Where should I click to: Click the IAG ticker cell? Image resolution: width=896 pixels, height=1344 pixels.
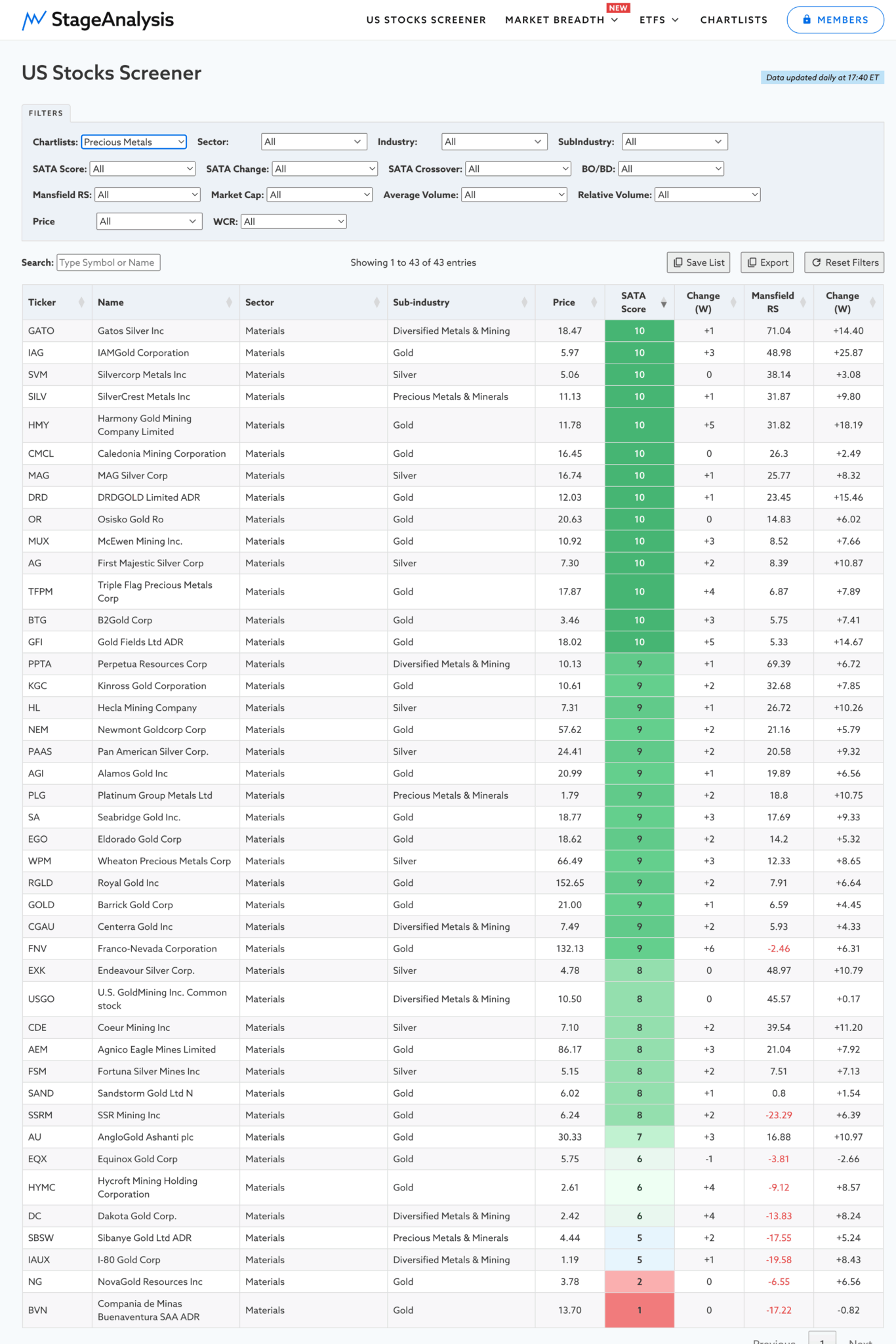tap(57, 353)
